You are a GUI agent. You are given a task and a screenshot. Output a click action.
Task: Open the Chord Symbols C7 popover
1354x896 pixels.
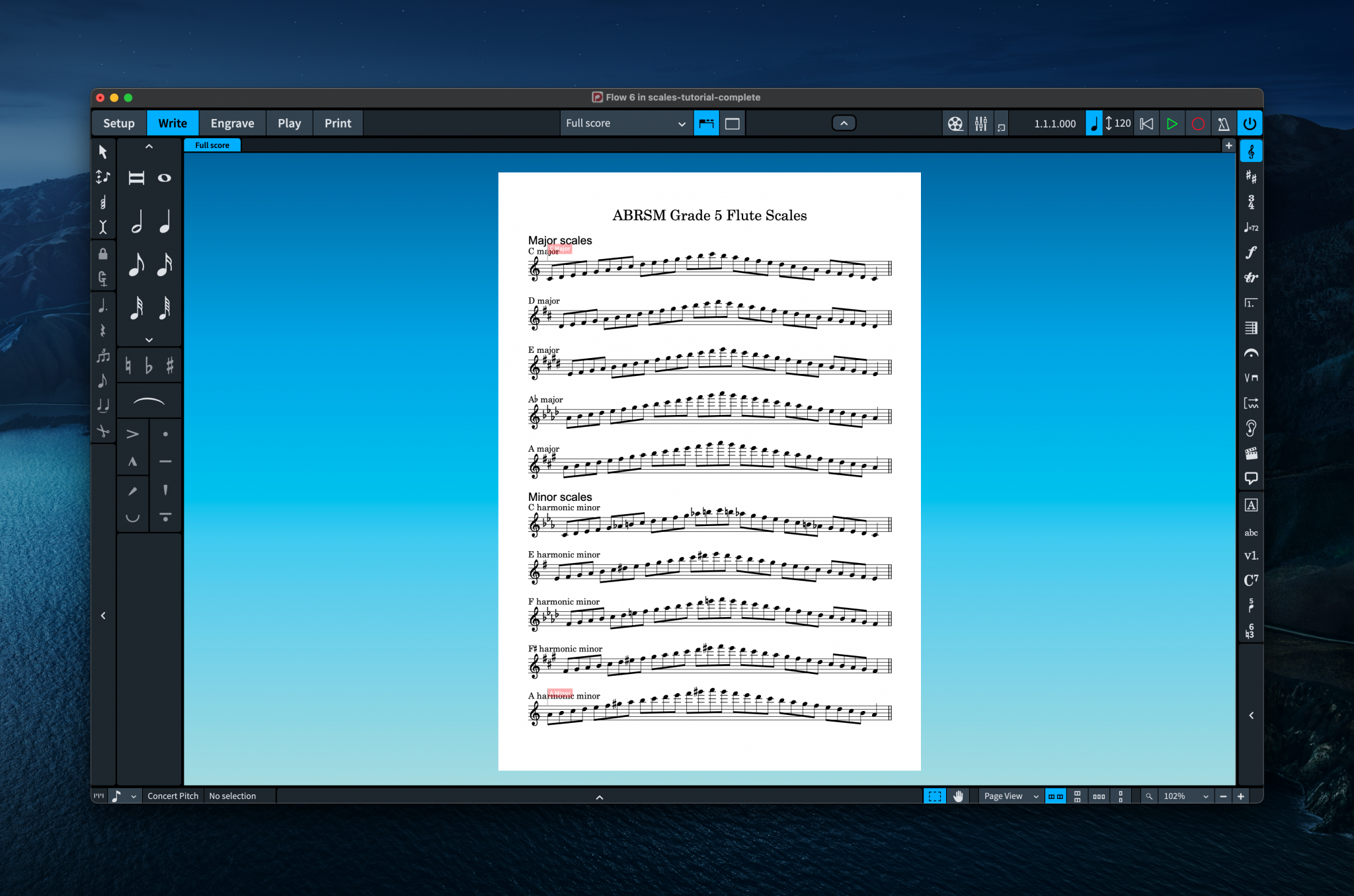point(1251,580)
